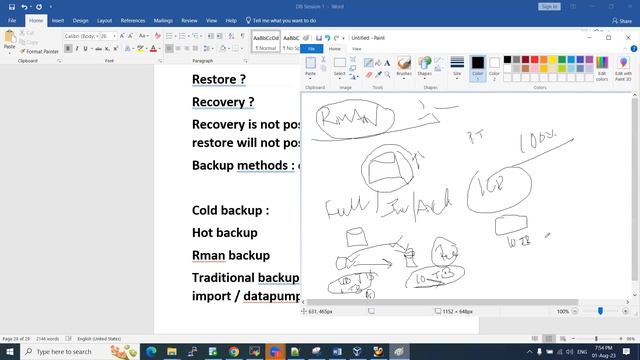The width and height of the screenshot is (640, 360).
Task: Click Undo arrow in Paint title bar
Action: coord(327,38)
